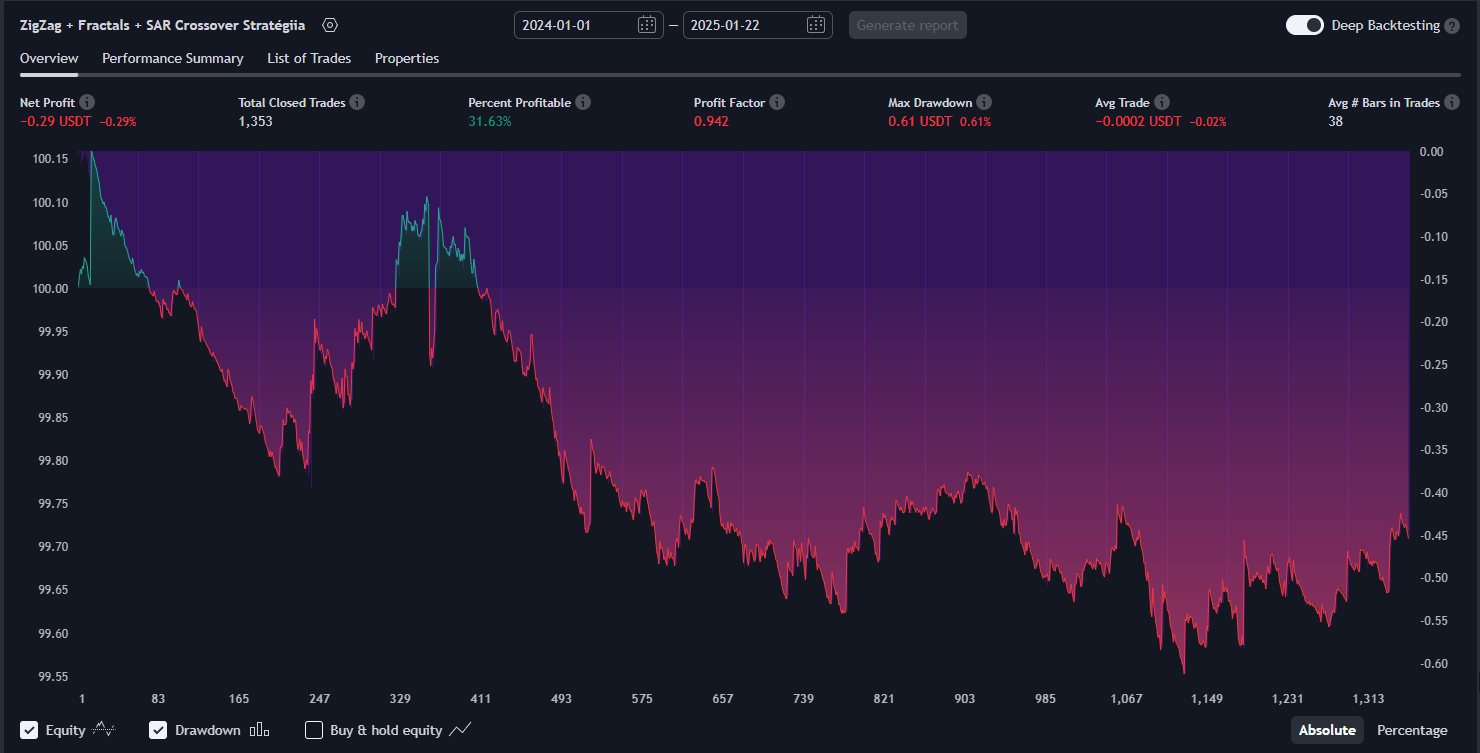1480x753 pixels.
Task: Show Profit Factor info icon
Action: point(777,102)
